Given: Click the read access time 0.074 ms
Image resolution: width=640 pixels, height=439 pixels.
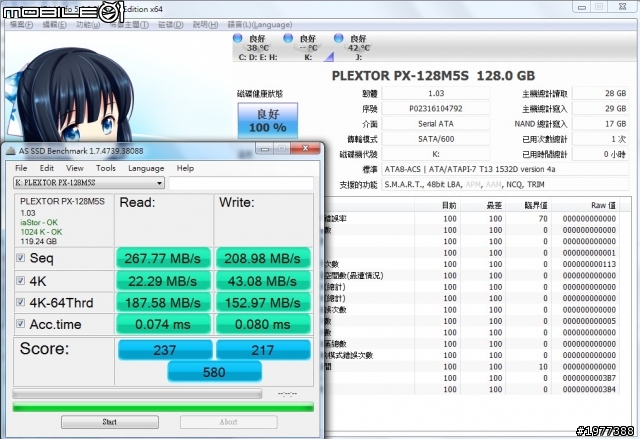Looking at the screenshot, I should 163,324.
